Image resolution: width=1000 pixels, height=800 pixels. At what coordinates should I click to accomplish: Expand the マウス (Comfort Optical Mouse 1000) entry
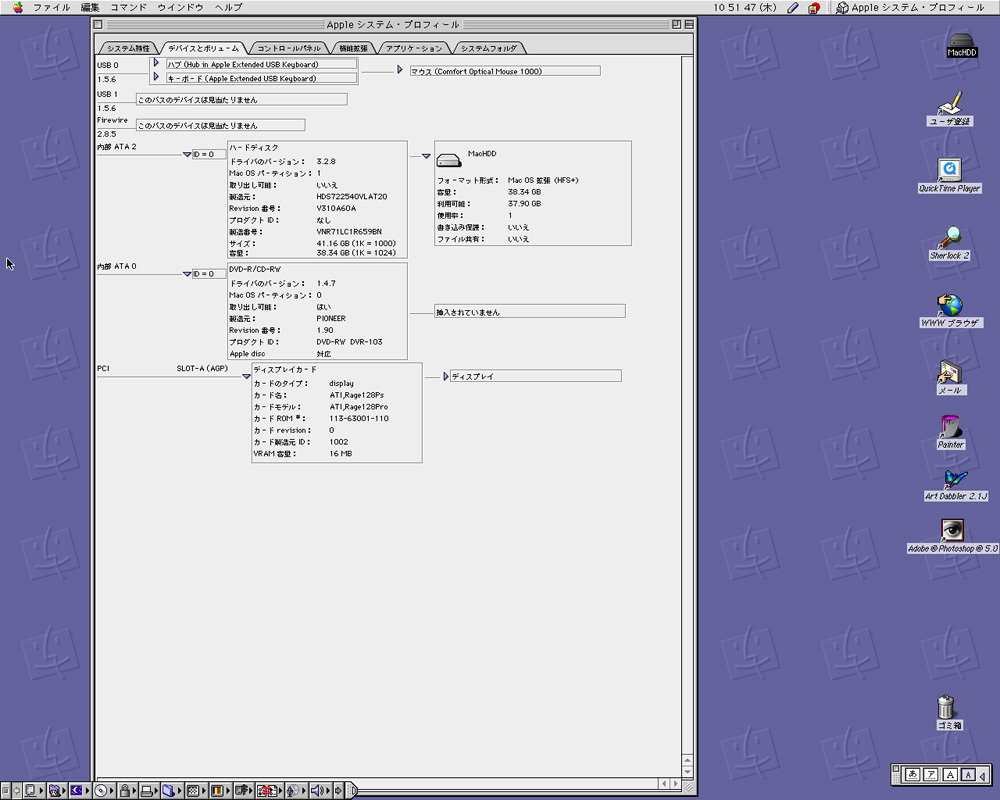tap(400, 70)
